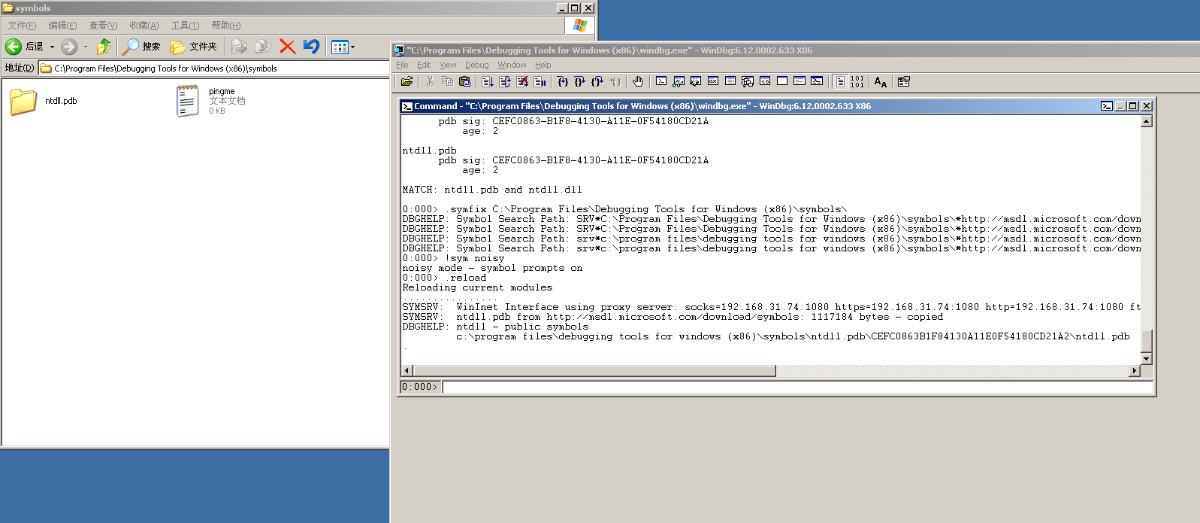Click the Command window vertical scrollbar down arrow
1200x523 pixels.
point(1146,359)
